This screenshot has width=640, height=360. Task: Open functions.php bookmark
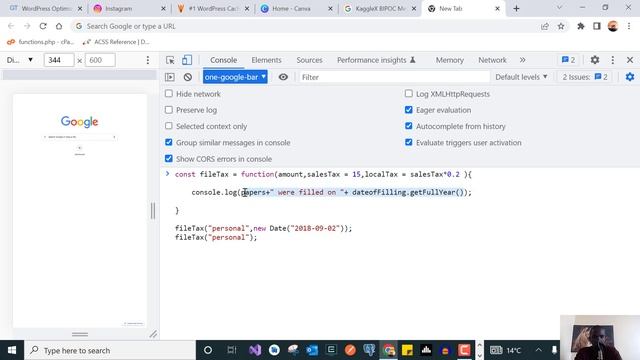pyautogui.click(x=40, y=42)
